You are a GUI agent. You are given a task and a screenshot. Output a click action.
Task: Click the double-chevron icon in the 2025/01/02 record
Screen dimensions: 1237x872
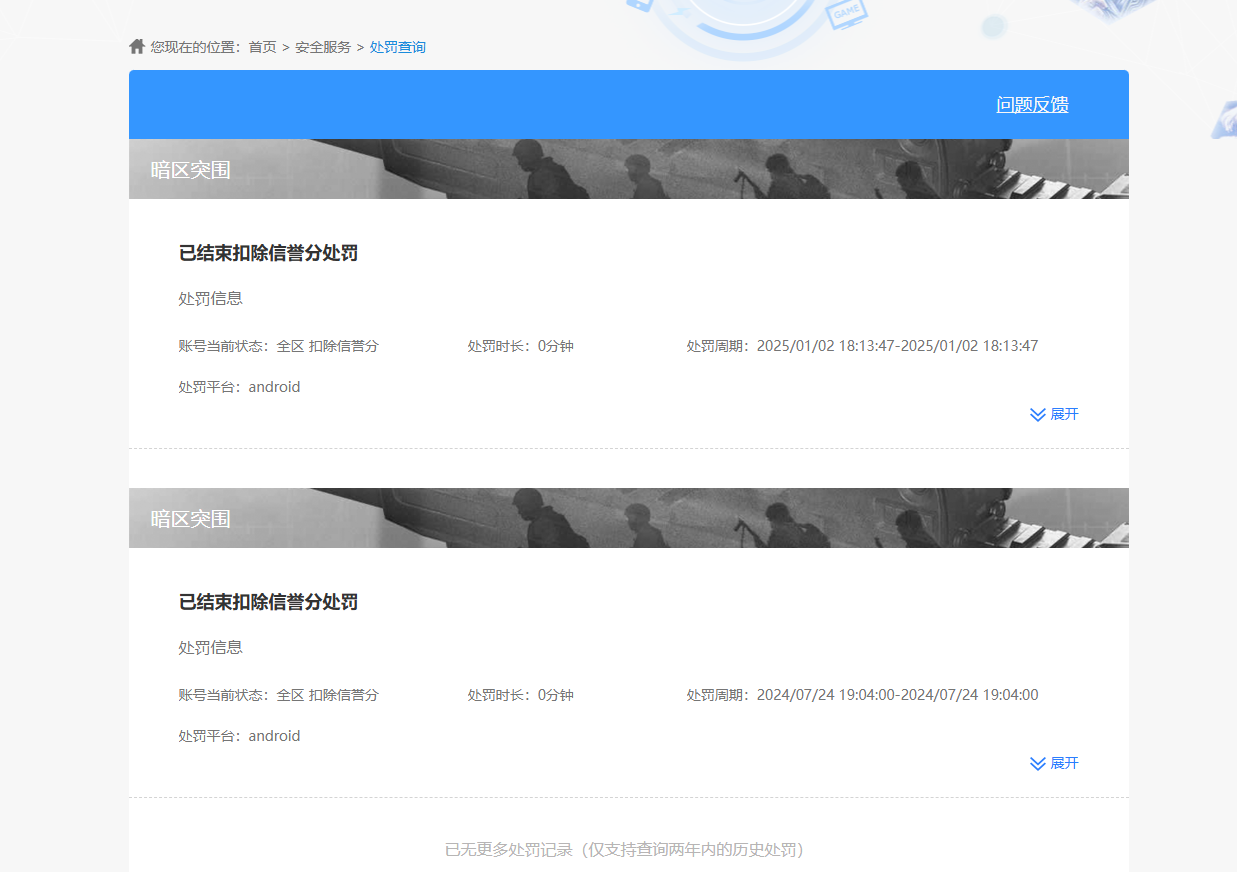(1038, 414)
